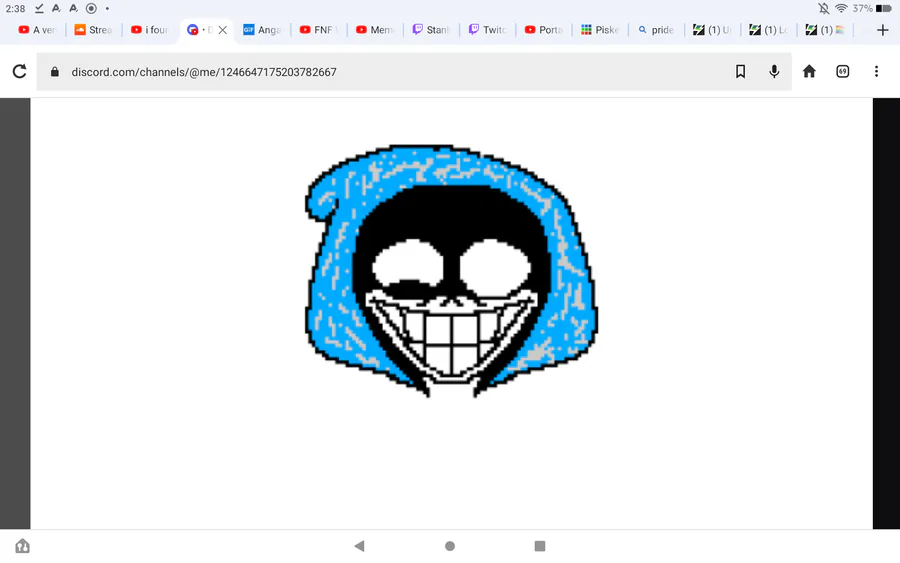Image resolution: width=900 pixels, height=563 pixels.
Task: Switch to the "Anga" GIF tab
Action: click(x=262, y=30)
